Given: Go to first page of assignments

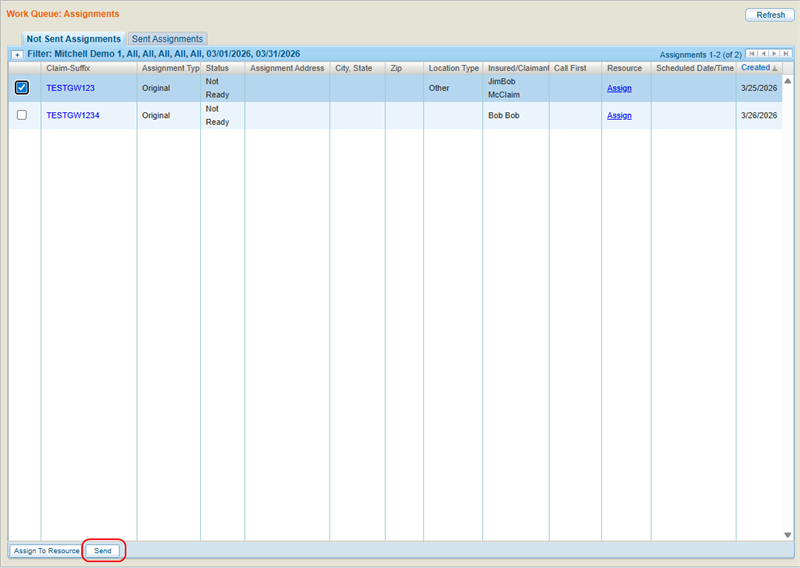Looking at the screenshot, I should (752, 54).
